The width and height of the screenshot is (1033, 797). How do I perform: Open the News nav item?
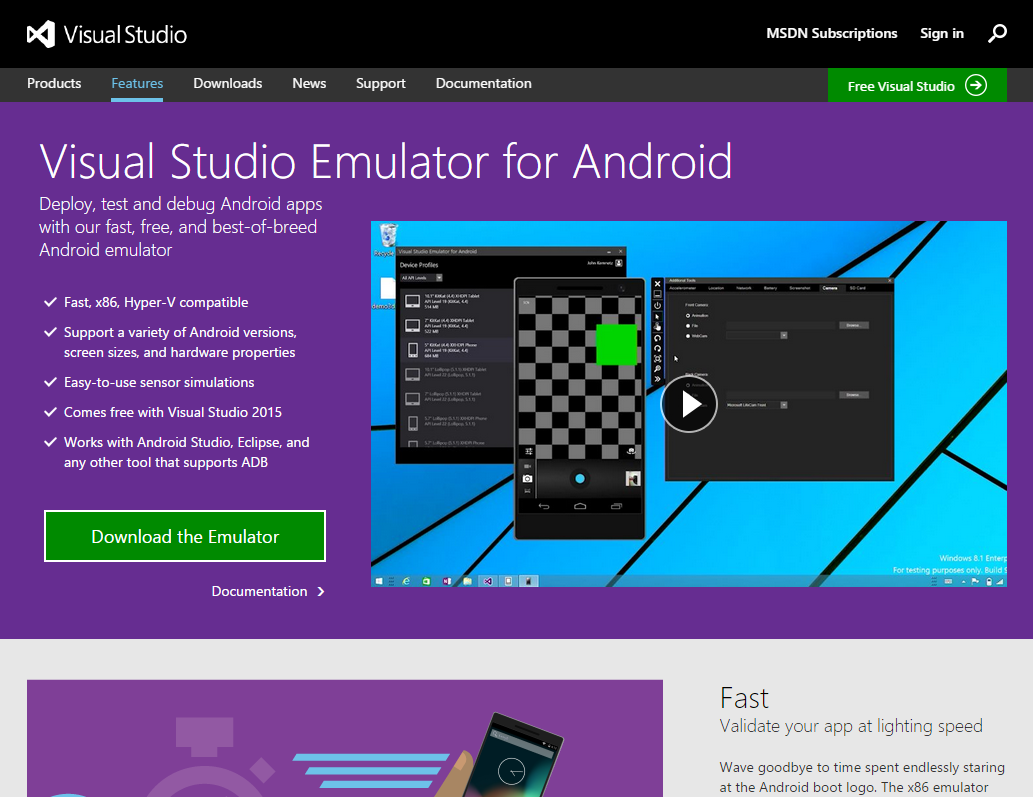pyautogui.click(x=309, y=84)
